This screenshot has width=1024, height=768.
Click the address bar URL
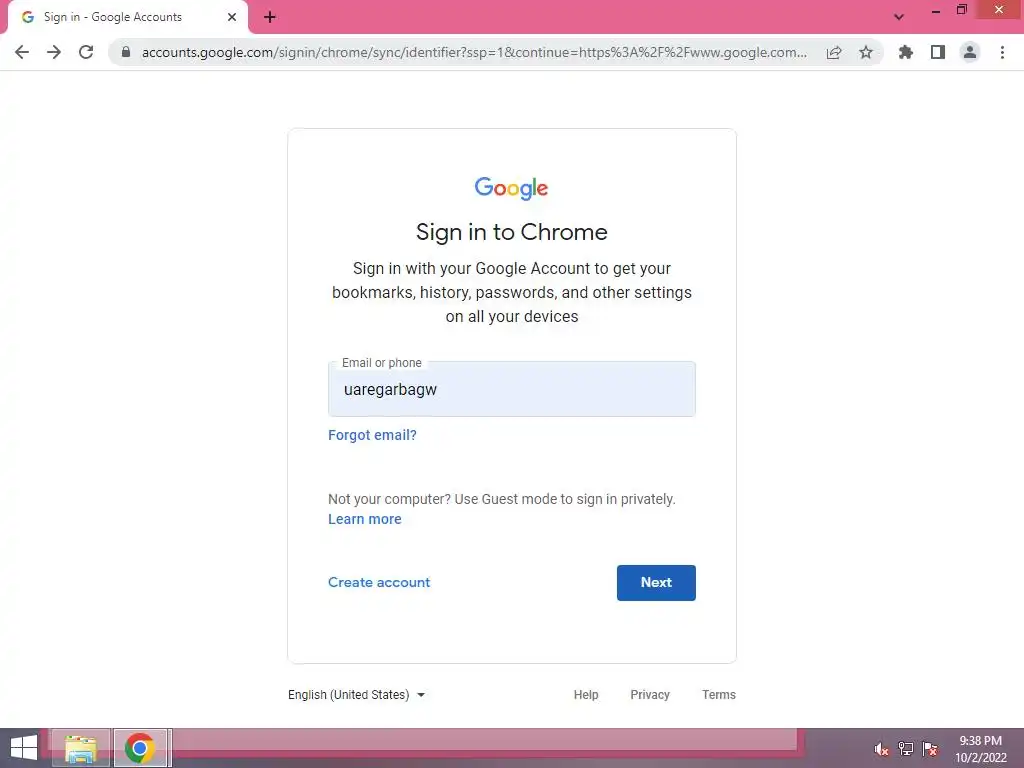pyautogui.click(x=474, y=52)
